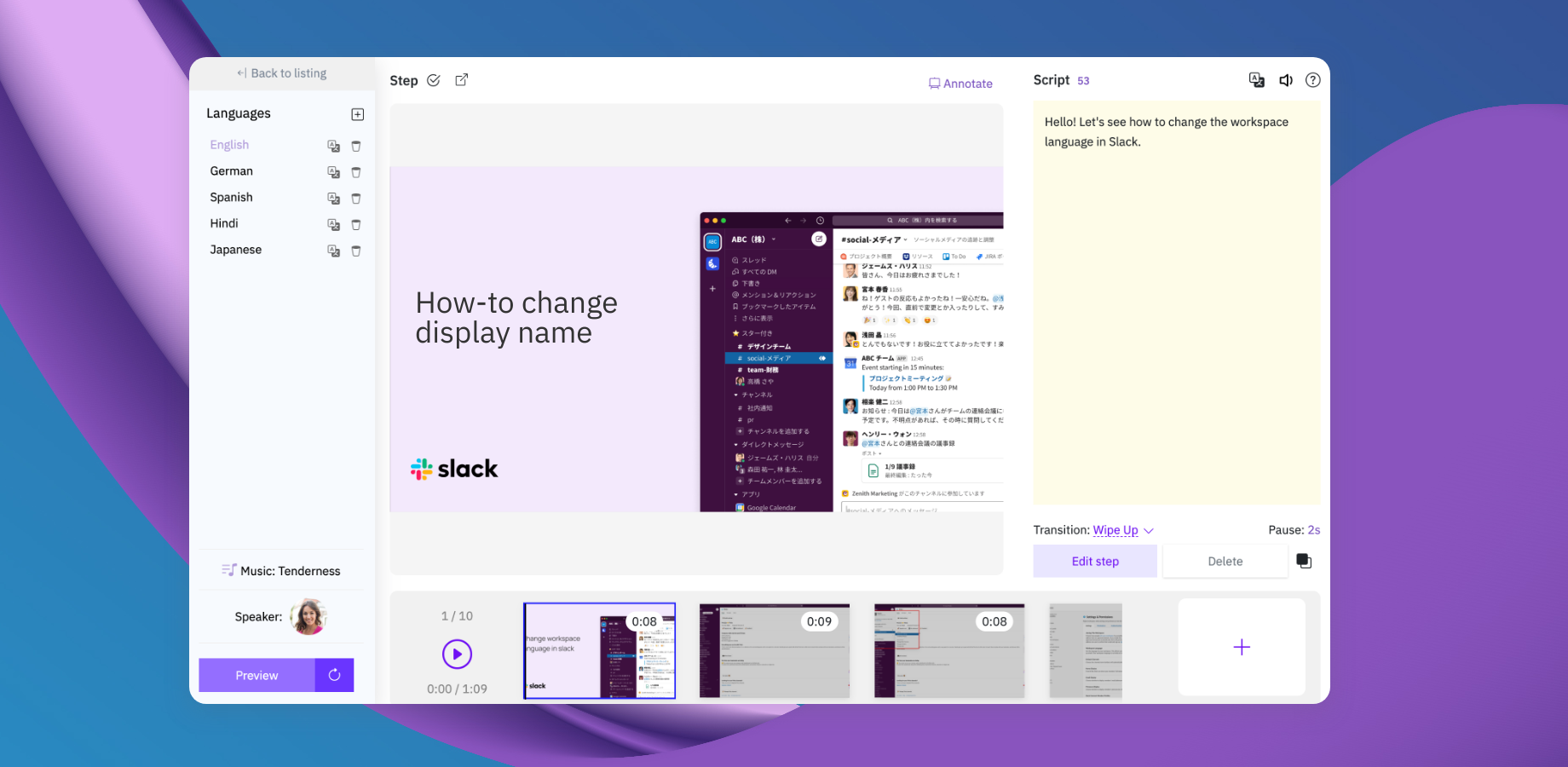Delete Hindi language with trash icon
This screenshot has width=1568, height=767.
click(x=356, y=225)
